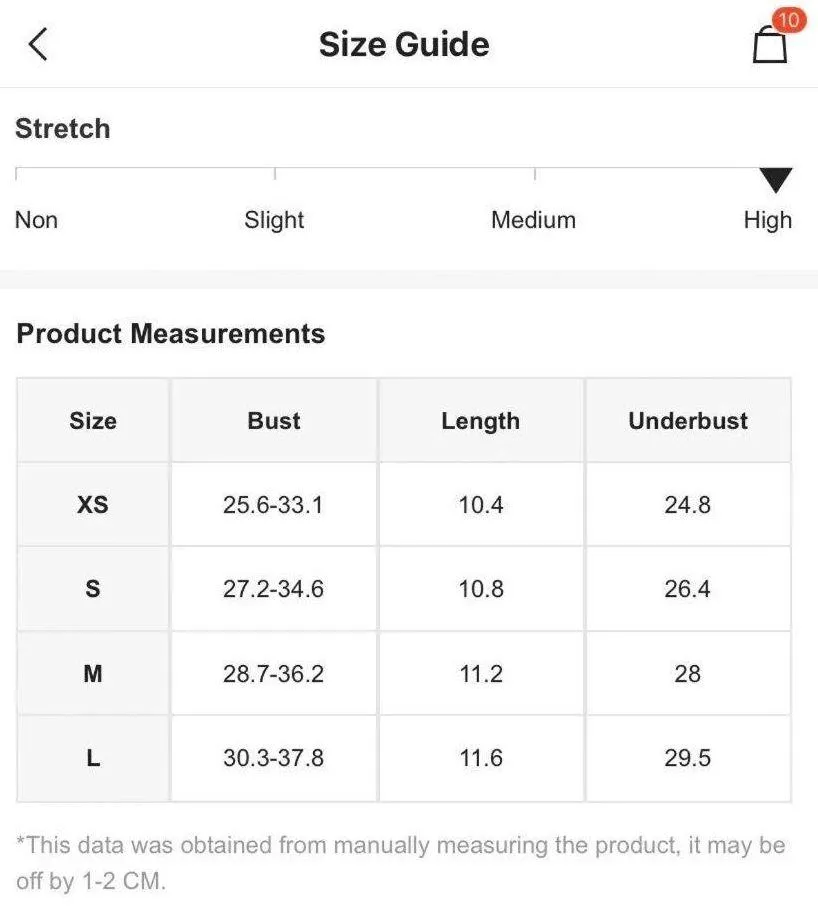Select the XS size row label
The width and height of the screenshot is (818, 912).
(93, 504)
